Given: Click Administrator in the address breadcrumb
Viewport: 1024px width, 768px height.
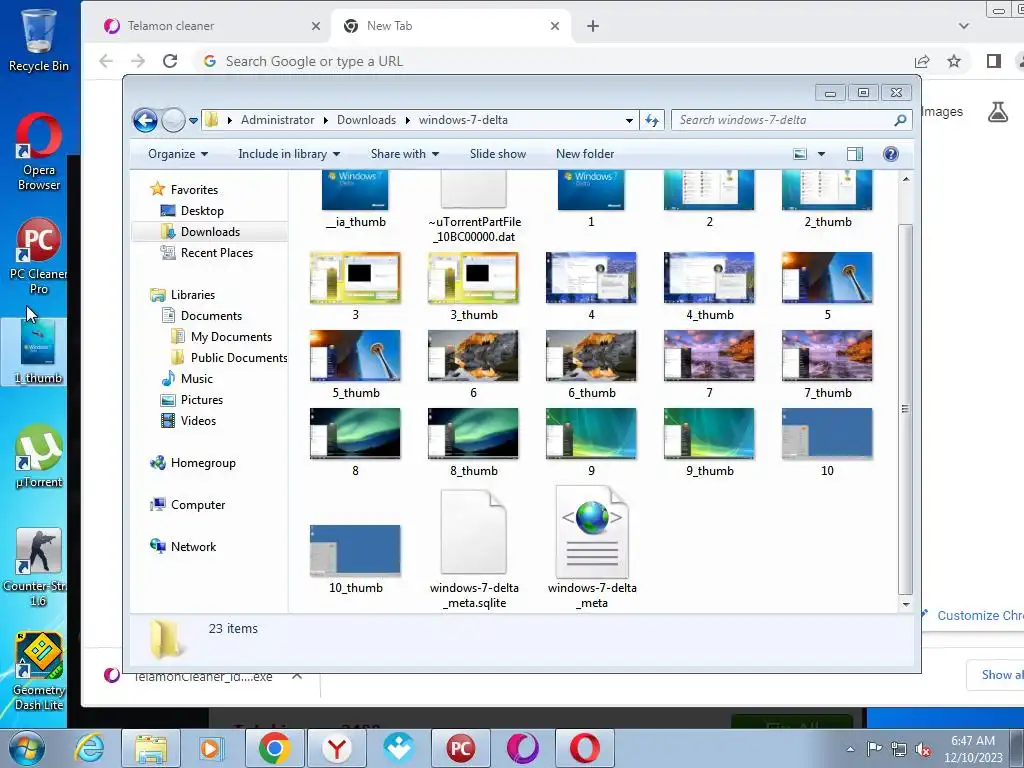Looking at the screenshot, I should tap(278, 120).
